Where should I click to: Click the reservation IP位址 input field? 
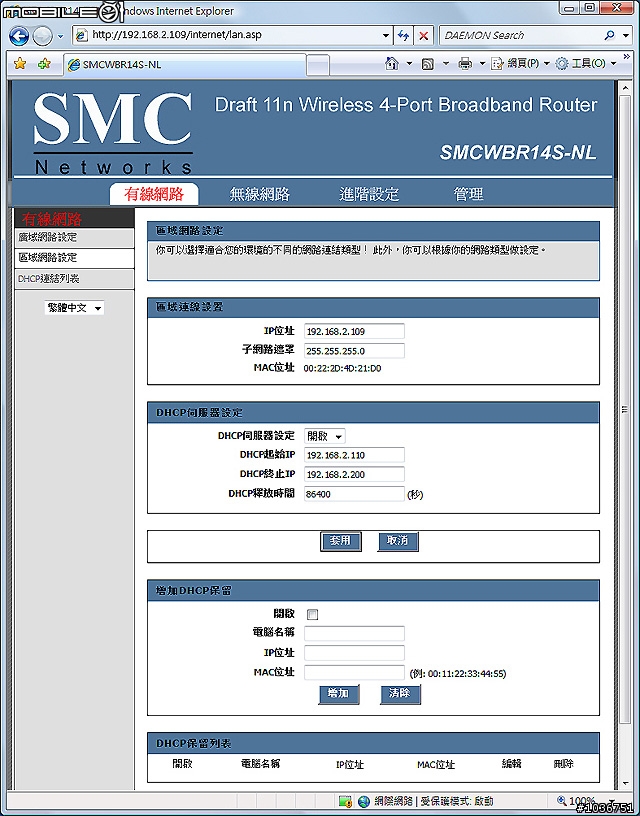(354, 653)
